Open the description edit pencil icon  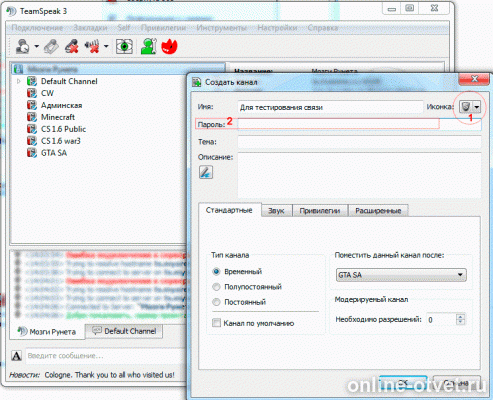coord(206,172)
